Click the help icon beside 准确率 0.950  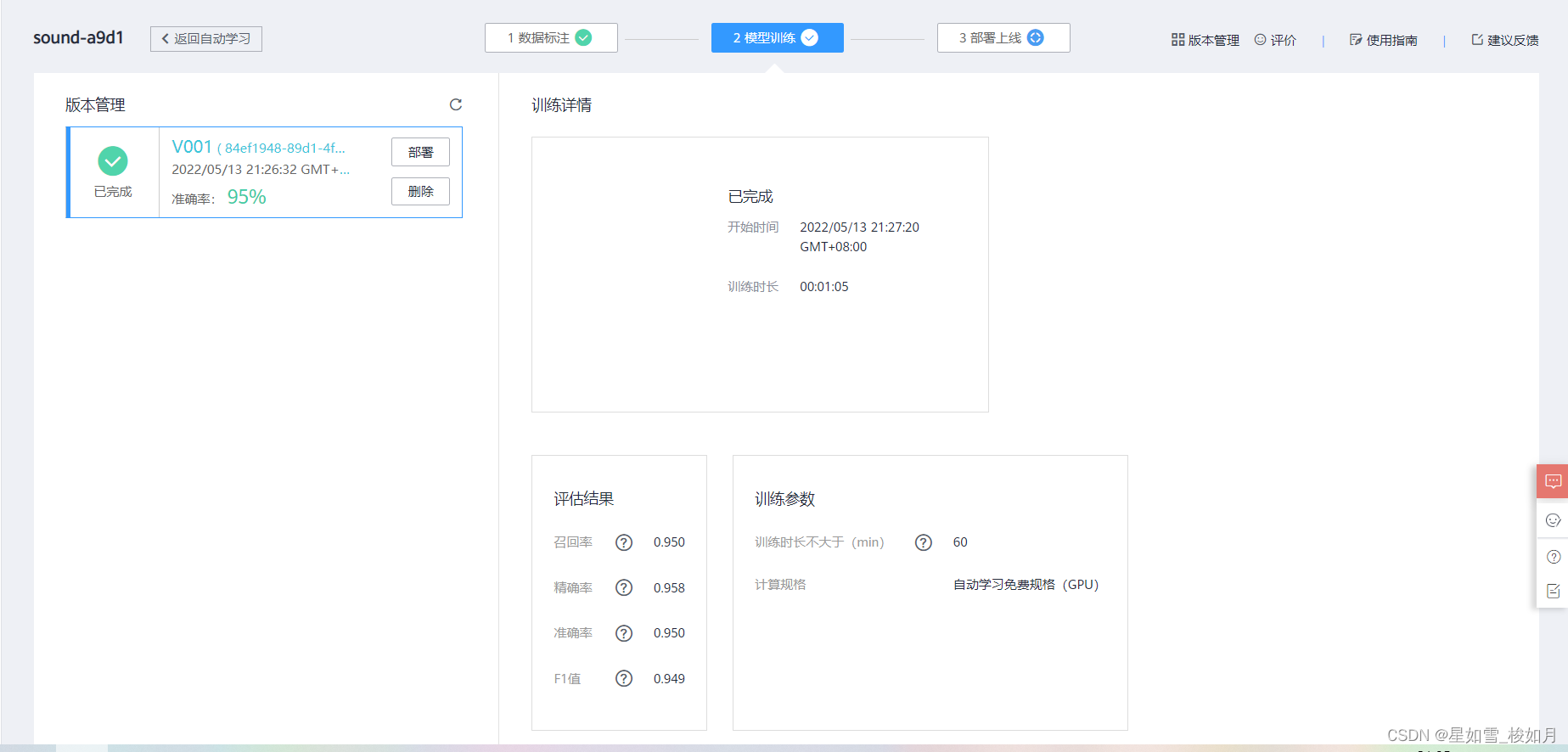pos(624,633)
